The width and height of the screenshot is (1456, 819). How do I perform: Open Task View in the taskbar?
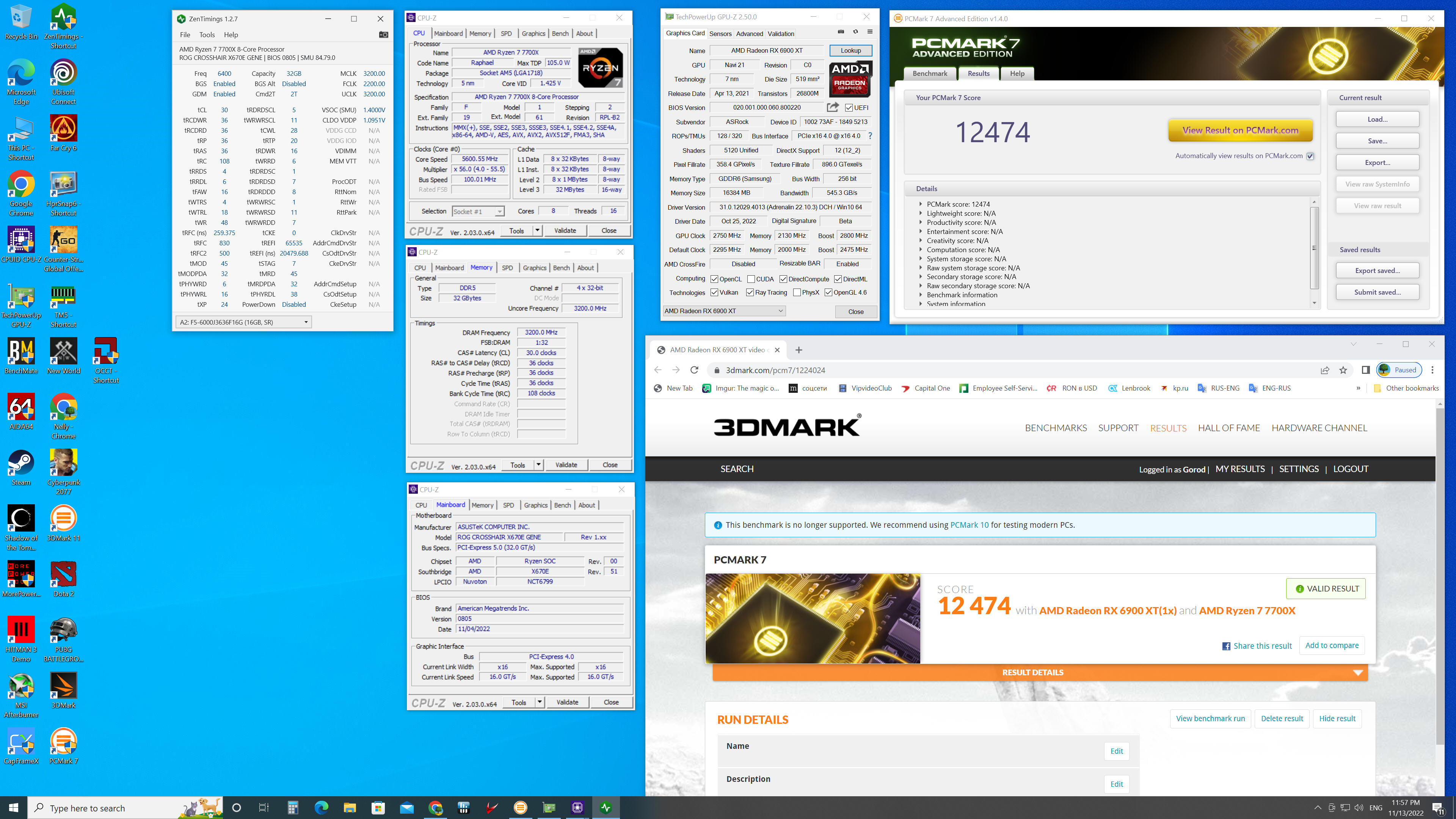tap(264, 808)
